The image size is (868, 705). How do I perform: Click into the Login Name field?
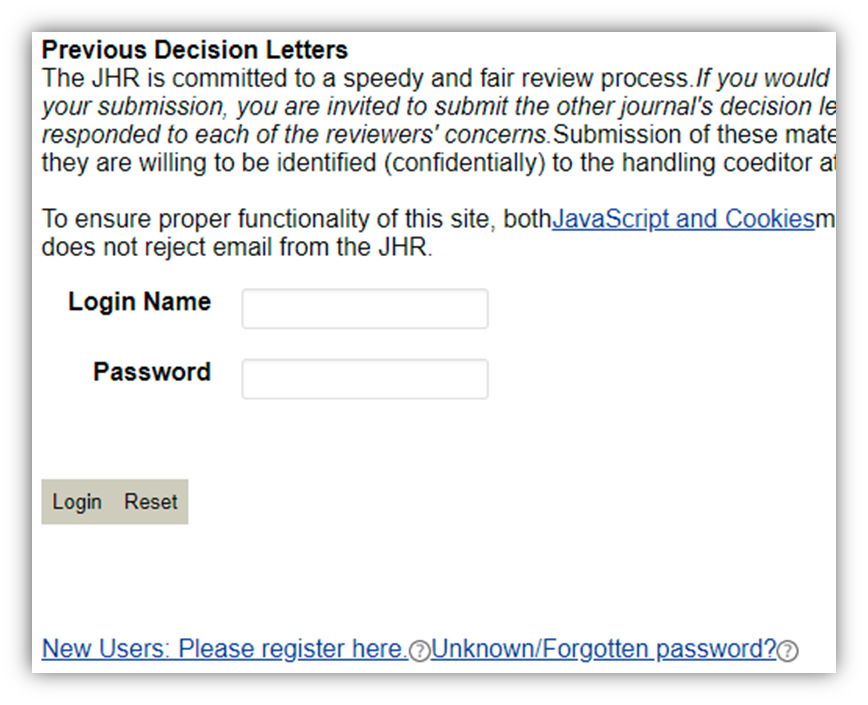point(365,309)
